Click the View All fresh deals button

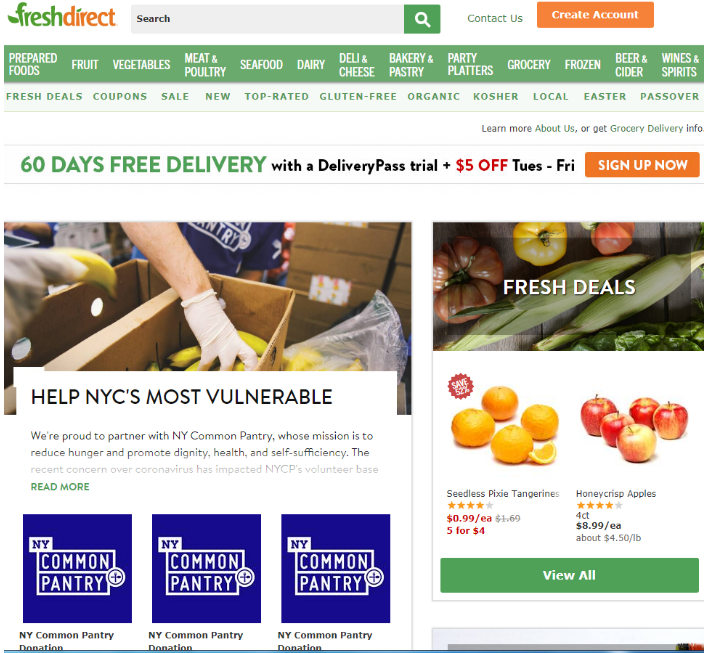(569, 575)
